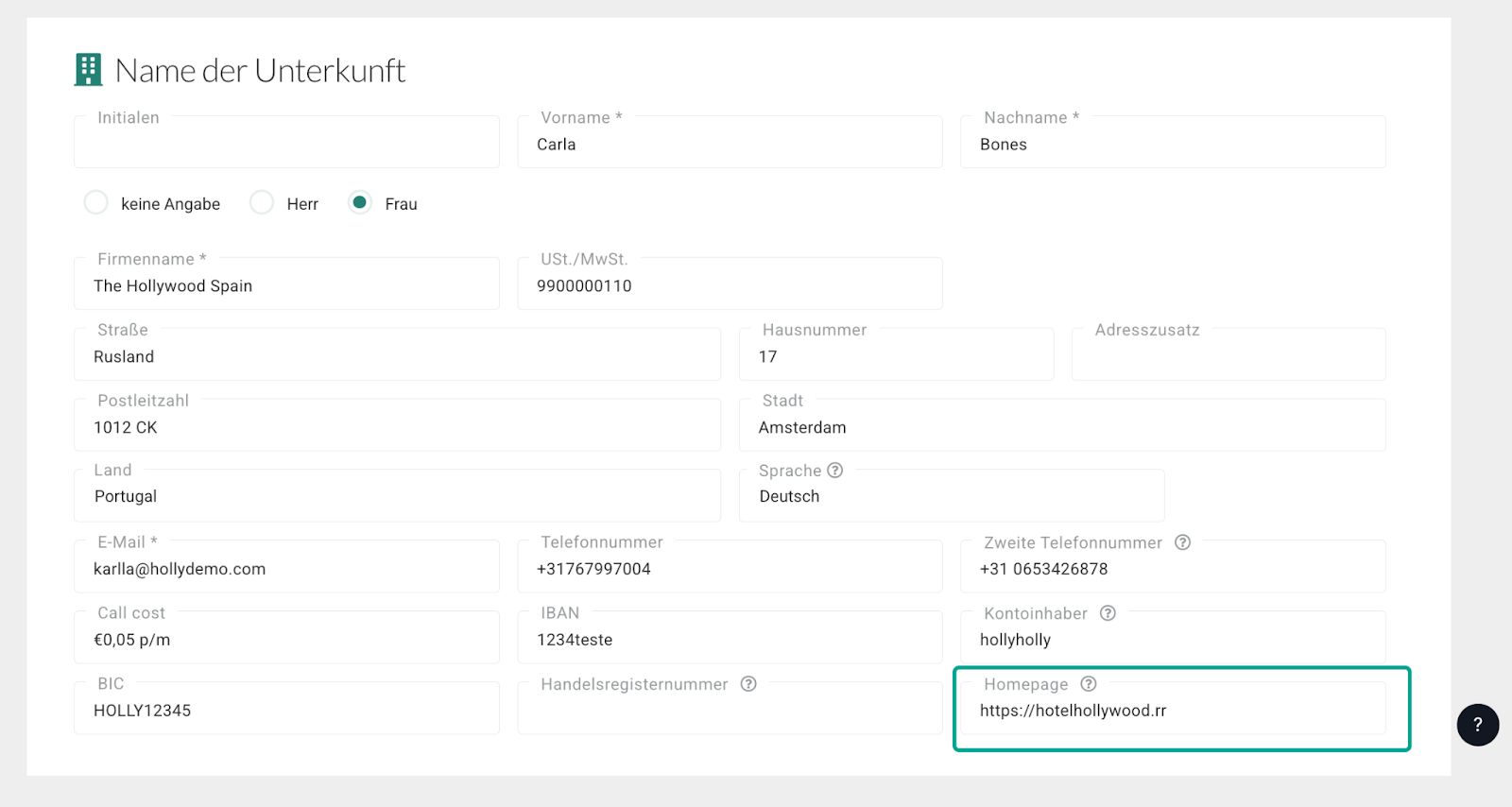Viewport: 1512px width, 807px height.
Task: Focus the empty Handelsregisternummer field
Action: click(x=730, y=708)
